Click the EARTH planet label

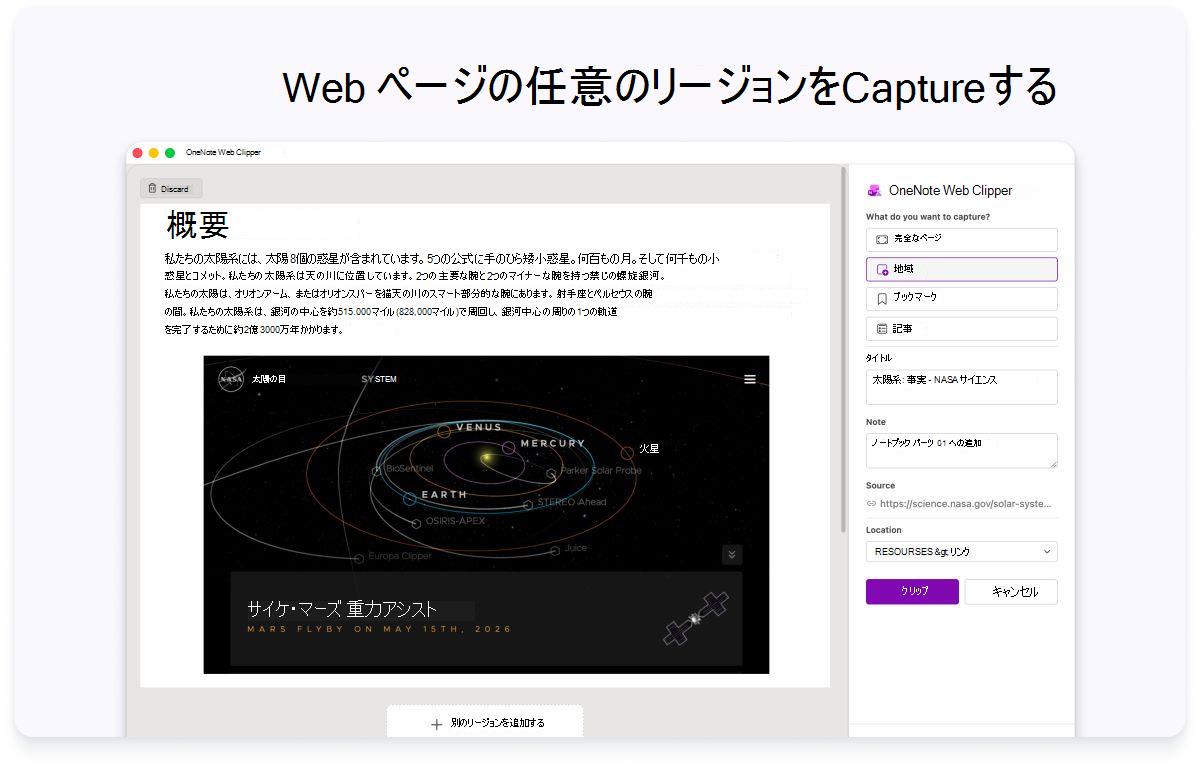point(444,495)
